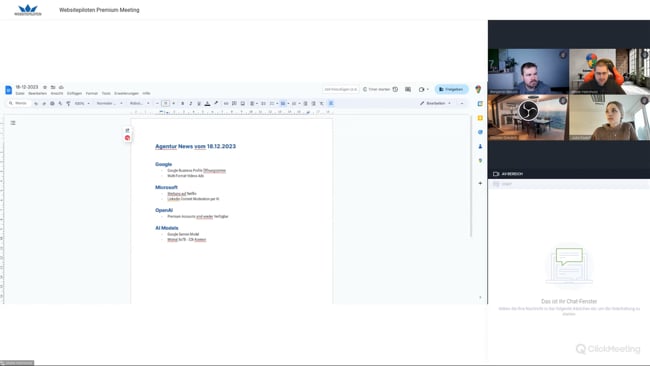Collapse the toolbar with chevron
The height and width of the screenshot is (366, 650).
462,103
